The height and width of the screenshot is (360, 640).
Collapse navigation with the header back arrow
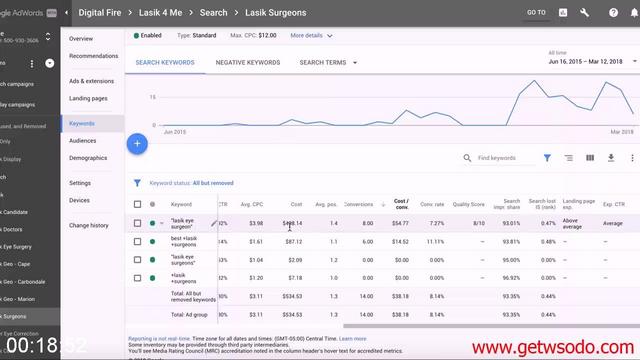[x=67, y=13]
